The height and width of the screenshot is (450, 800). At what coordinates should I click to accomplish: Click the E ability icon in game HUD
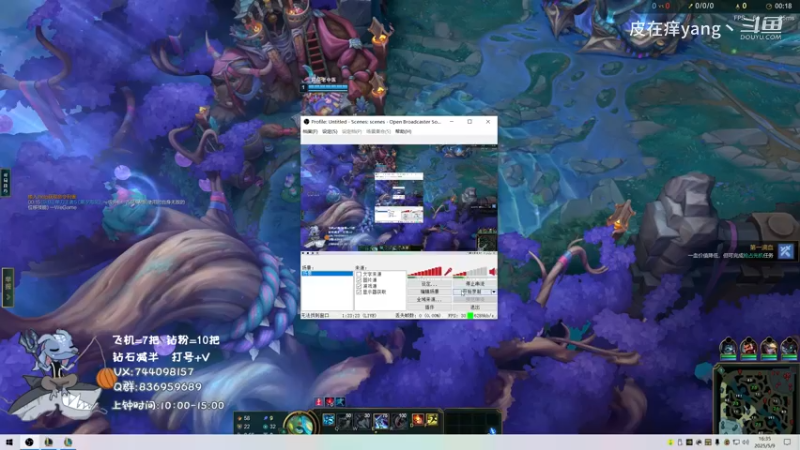[381, 420]
